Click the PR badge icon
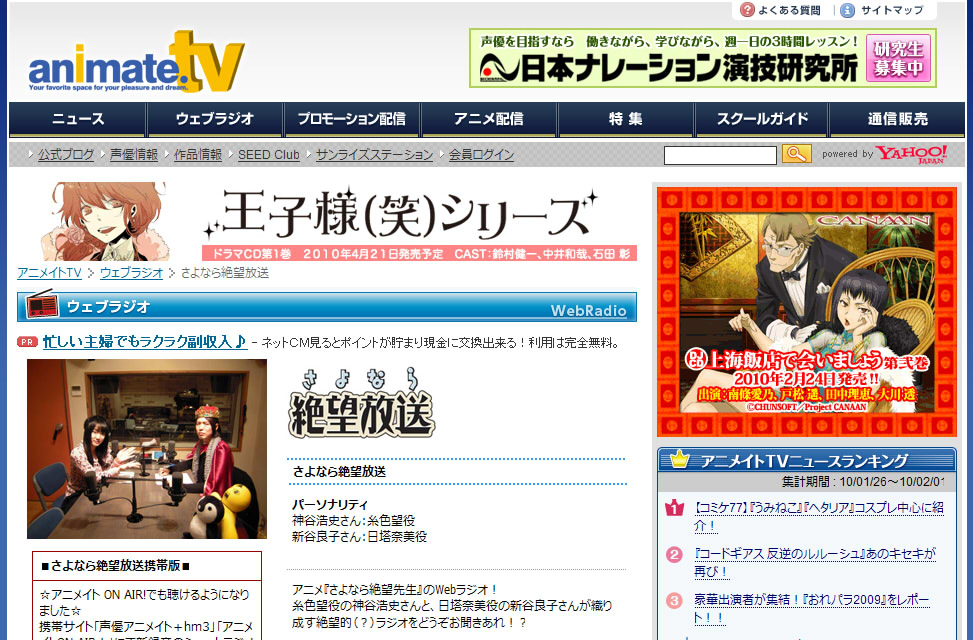This screenshot has width=973, height=640. tap(27, 342)
